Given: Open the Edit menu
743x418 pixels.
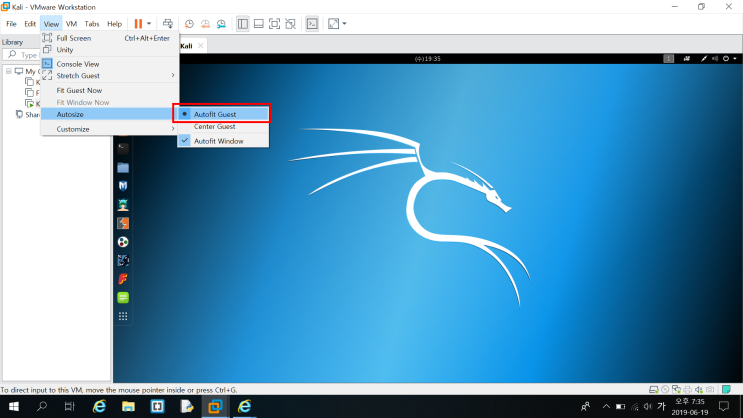Looking at the screenshot, I should (30, 24).
